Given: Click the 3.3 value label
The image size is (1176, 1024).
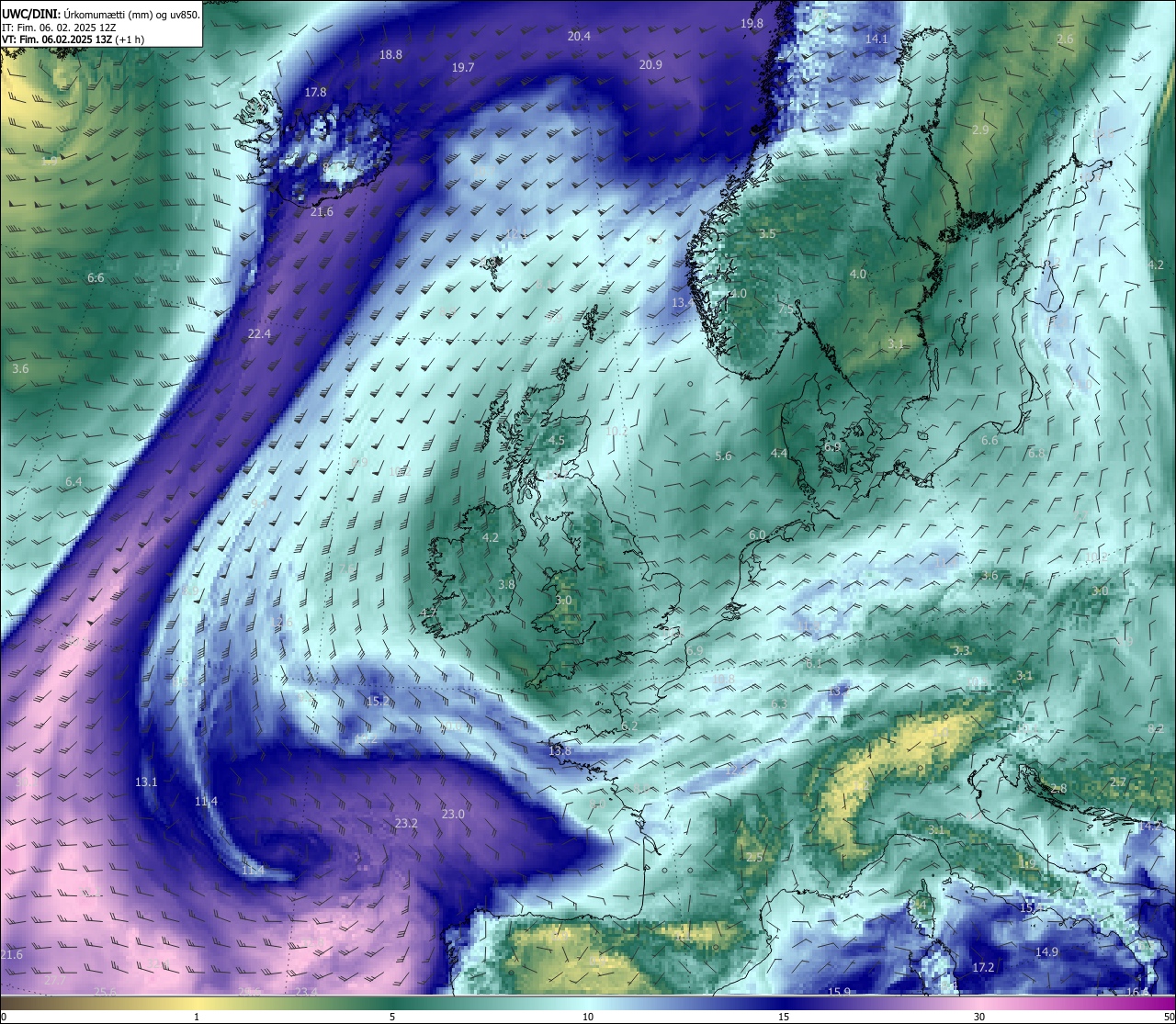Looking at the screenshot, I should click(961, 650).
